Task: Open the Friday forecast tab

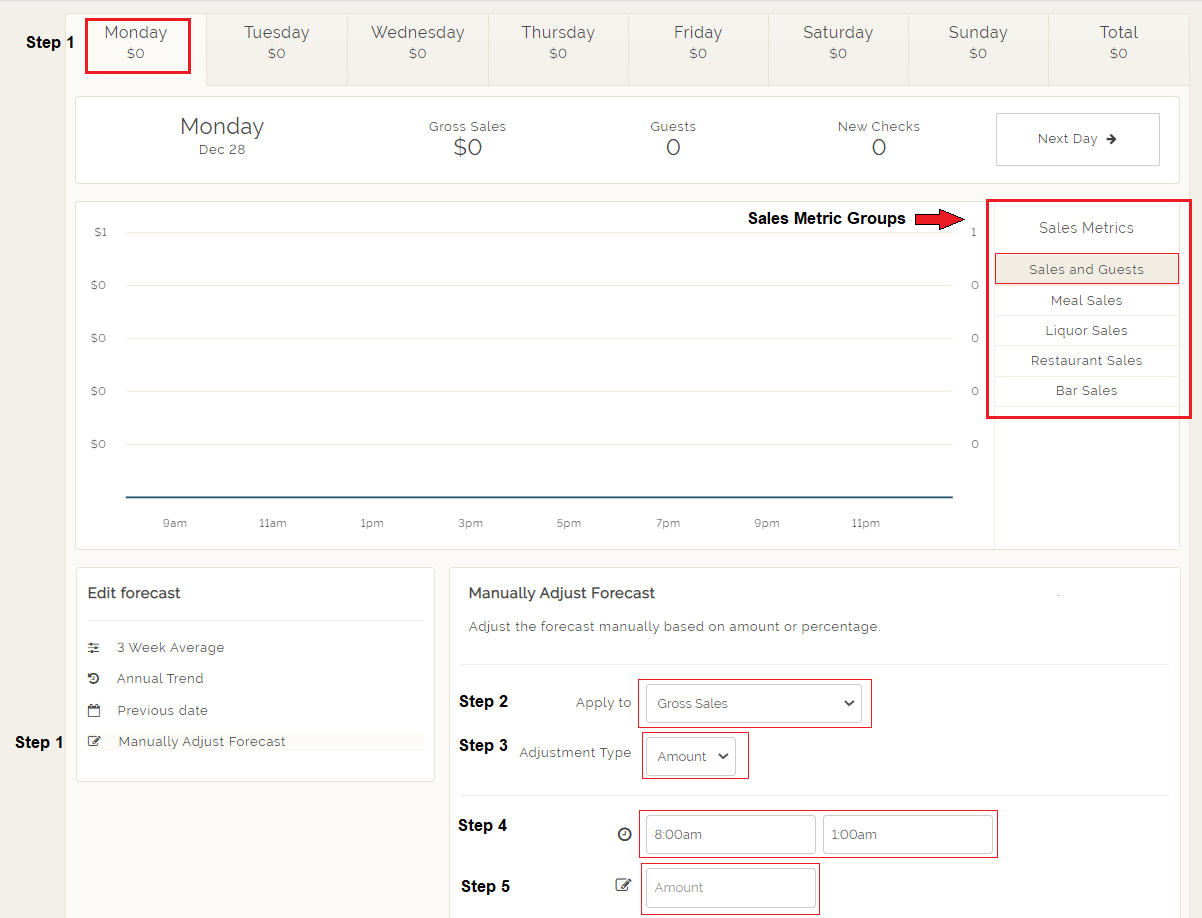Action: (698, 42)
